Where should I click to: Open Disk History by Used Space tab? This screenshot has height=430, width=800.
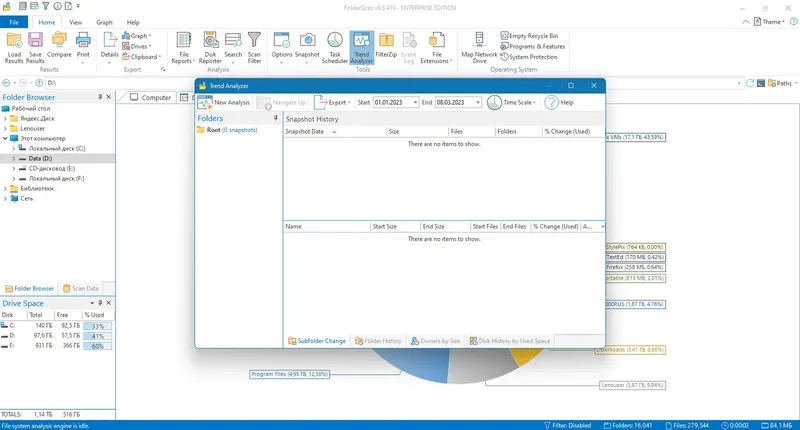(510, 341)
